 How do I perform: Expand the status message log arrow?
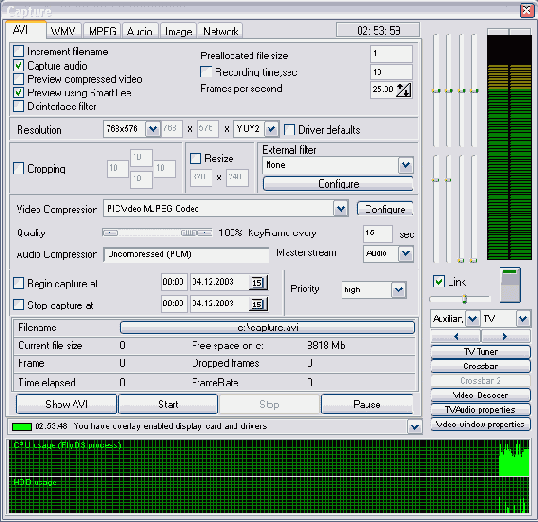click(415, 427)
